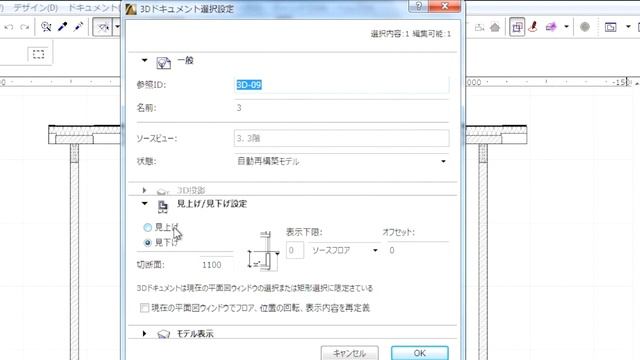Click the cut plane diagram preview
Image resolution: width=640 pixels, height=360 pixels.
264,251
